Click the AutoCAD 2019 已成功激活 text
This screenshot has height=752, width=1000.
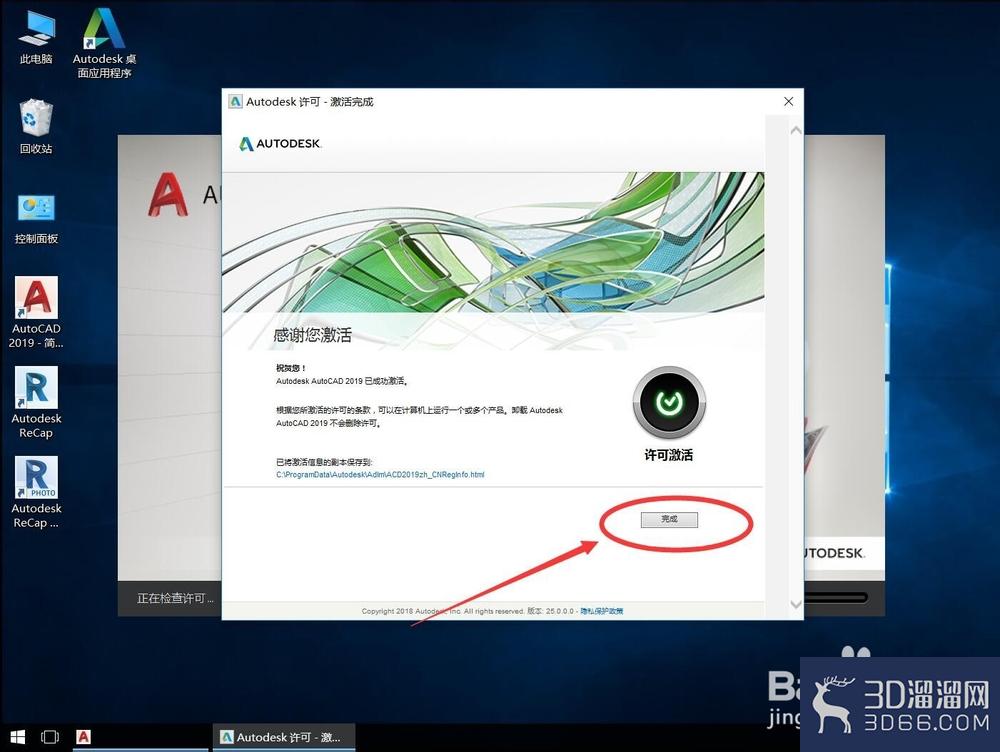(342, 381)
